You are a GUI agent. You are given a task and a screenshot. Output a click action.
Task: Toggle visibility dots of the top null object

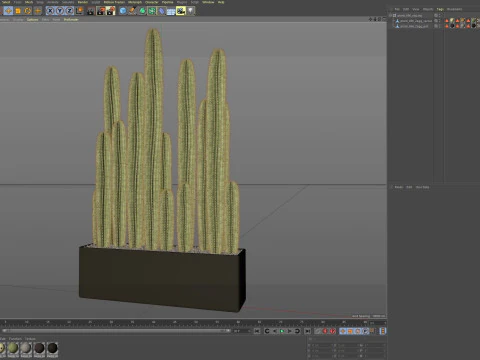(440, 15)
